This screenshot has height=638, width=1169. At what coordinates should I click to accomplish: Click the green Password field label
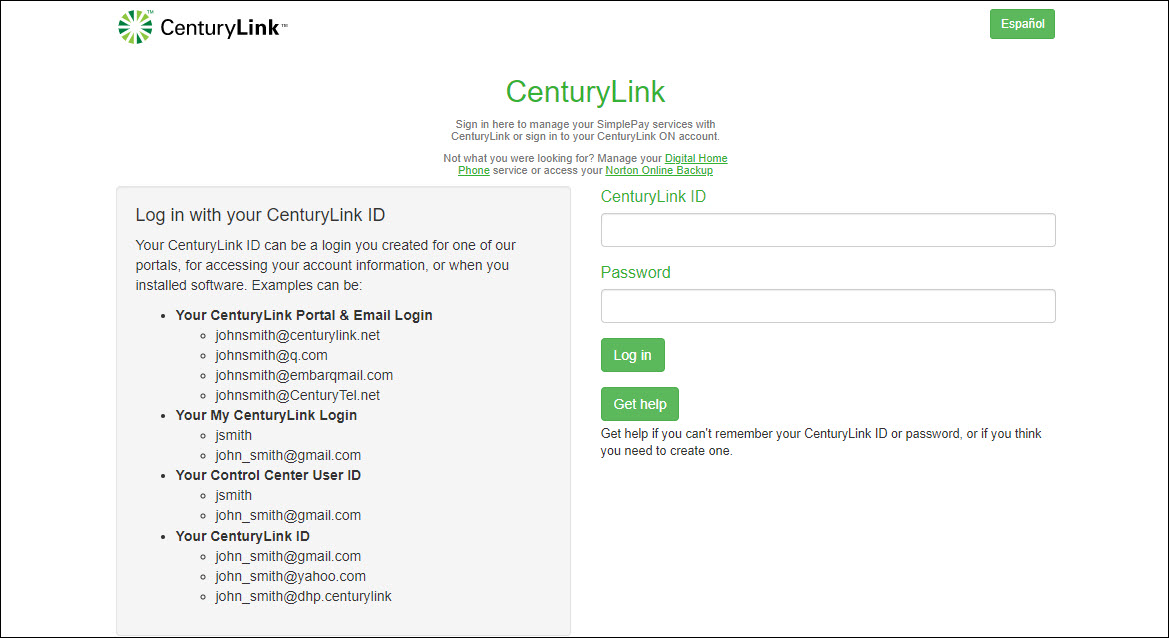coord(635,273)
